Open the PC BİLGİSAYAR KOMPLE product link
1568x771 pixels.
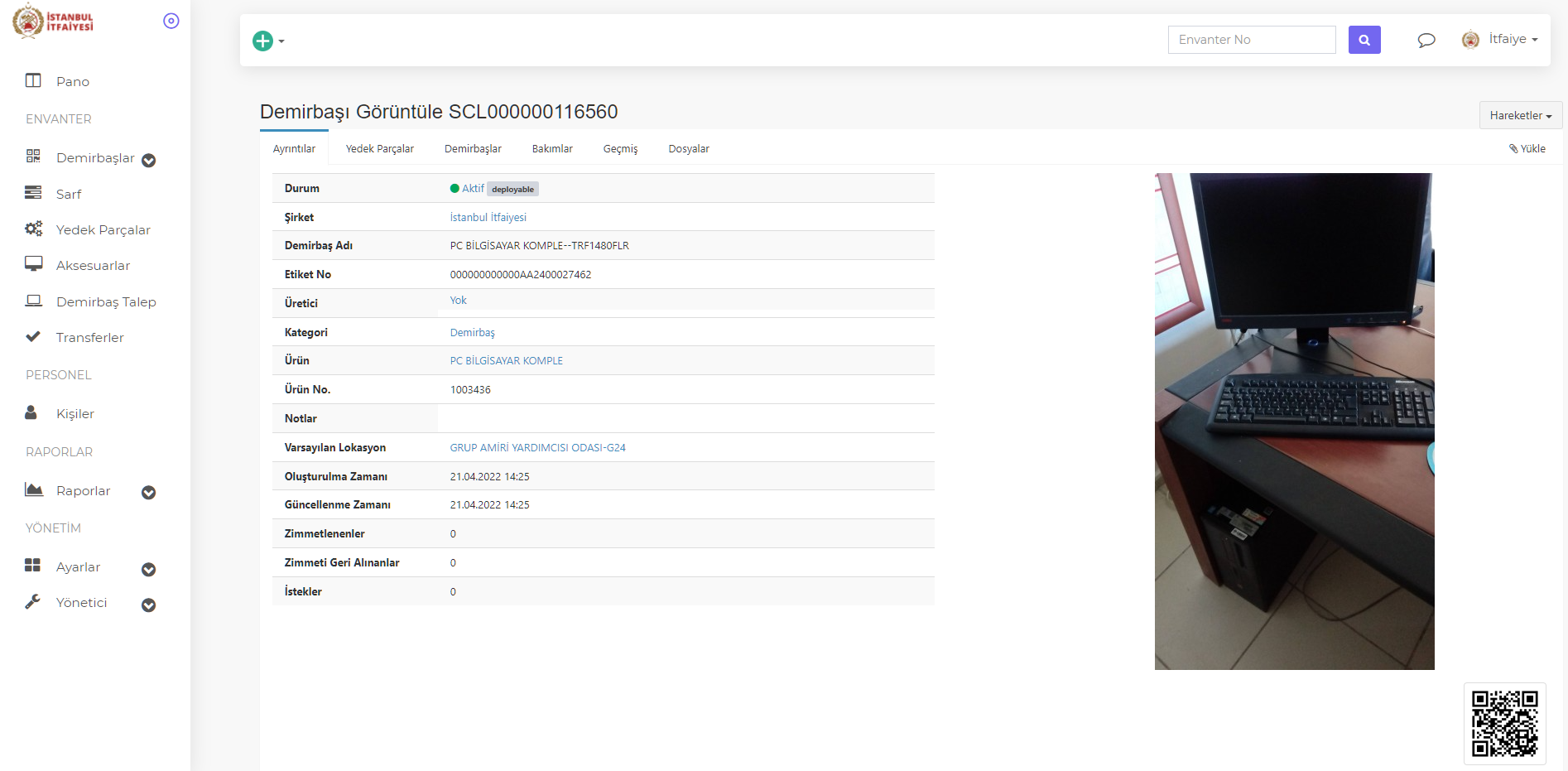point(507,360)
